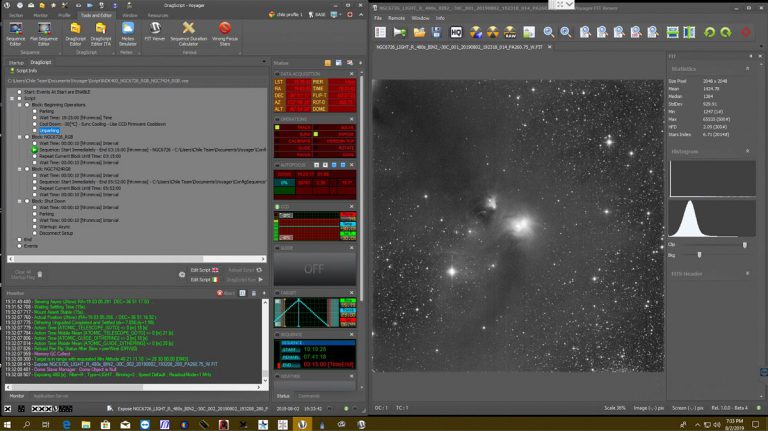Toggle the Cool Down step marker

(x=35, y=124)
